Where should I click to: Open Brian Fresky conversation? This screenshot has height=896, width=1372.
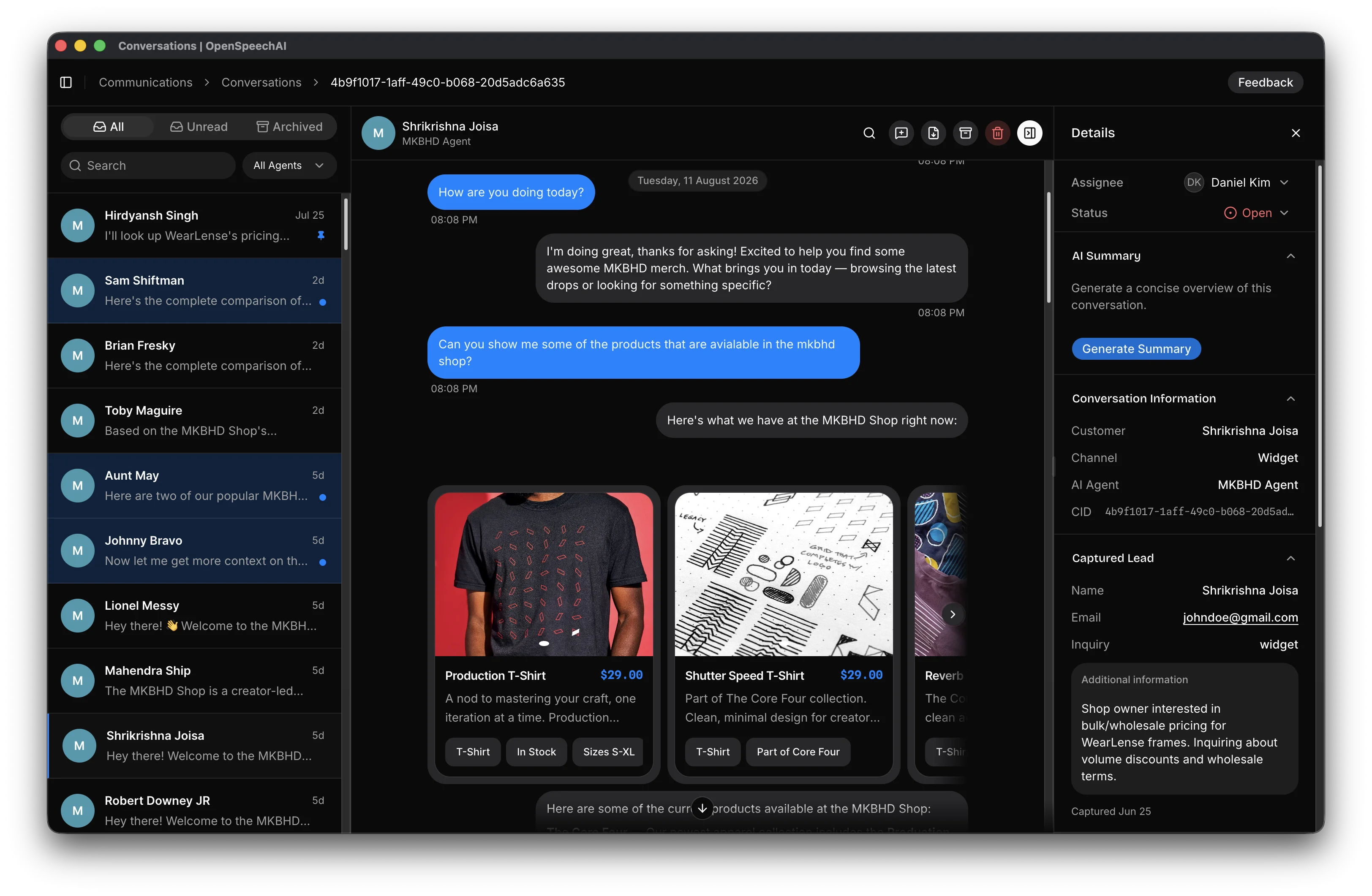point(195,356)
